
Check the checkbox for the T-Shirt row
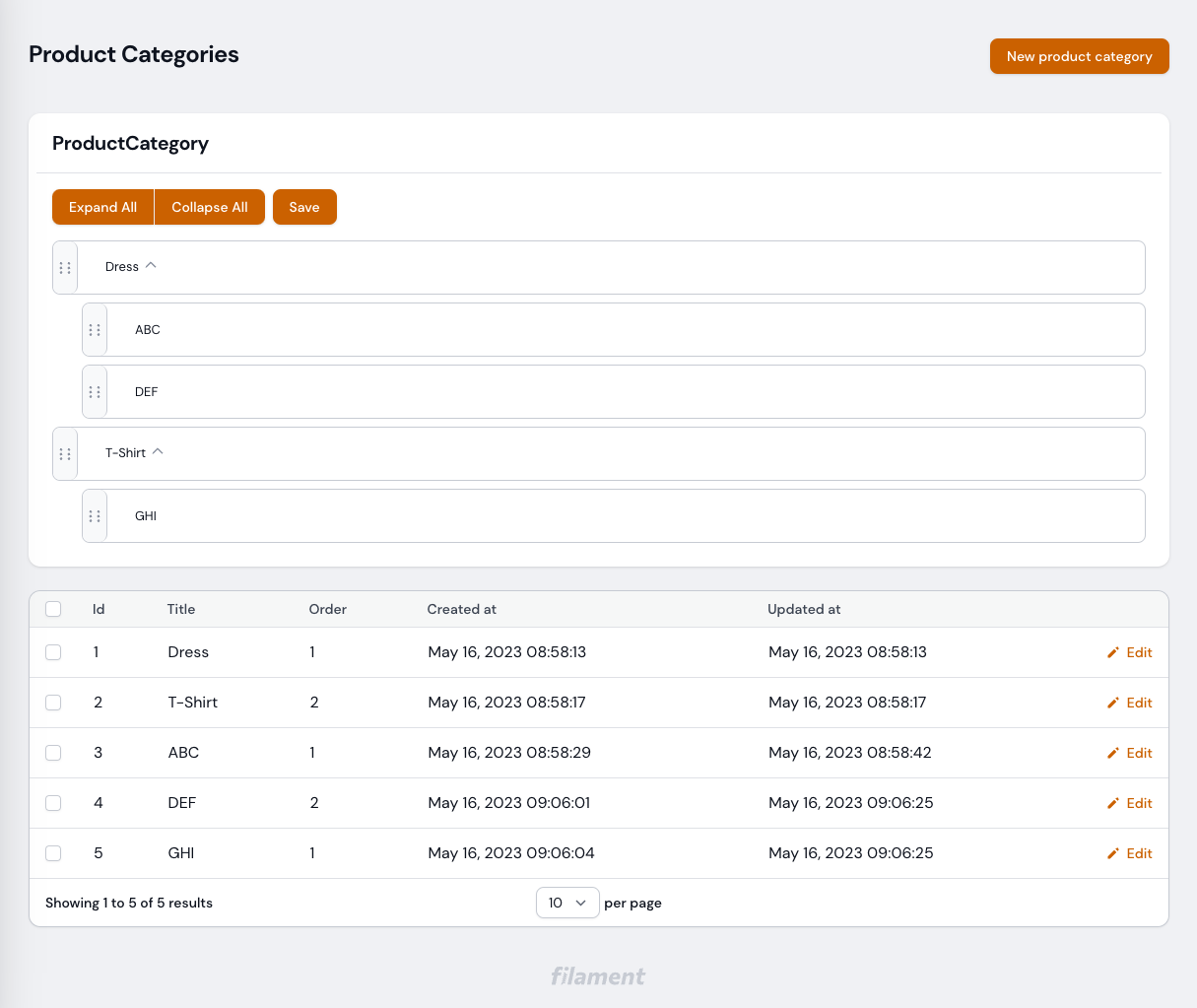click(x=53, y=702)
